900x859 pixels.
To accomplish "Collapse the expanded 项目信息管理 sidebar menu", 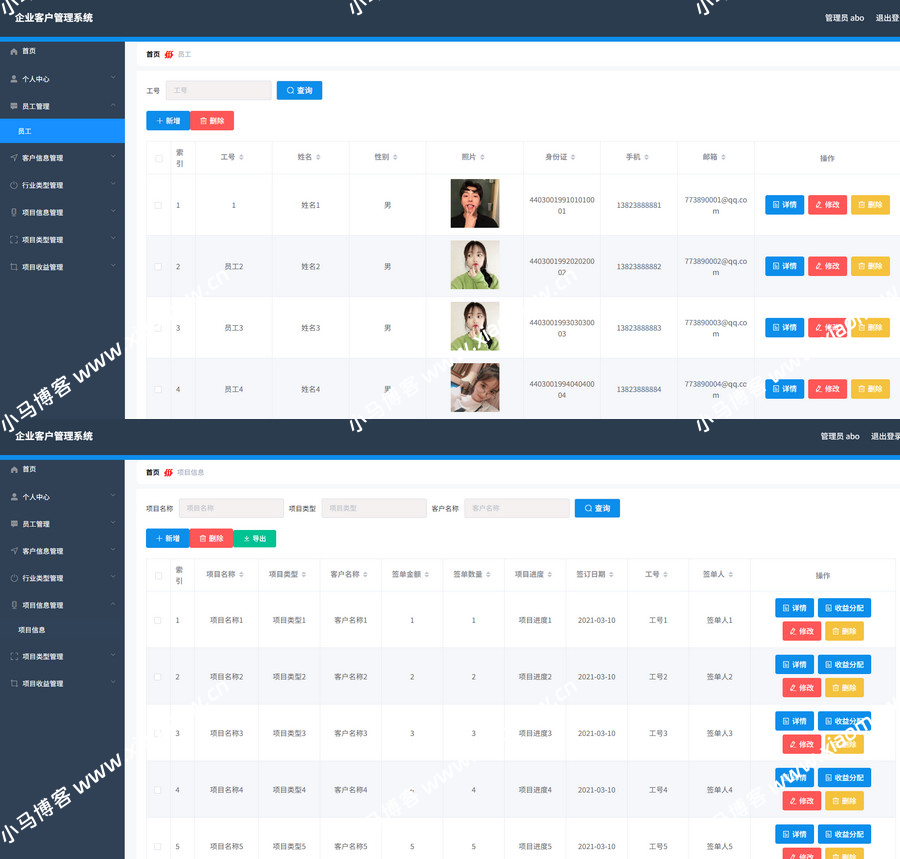I will click(x=62, y=605).
